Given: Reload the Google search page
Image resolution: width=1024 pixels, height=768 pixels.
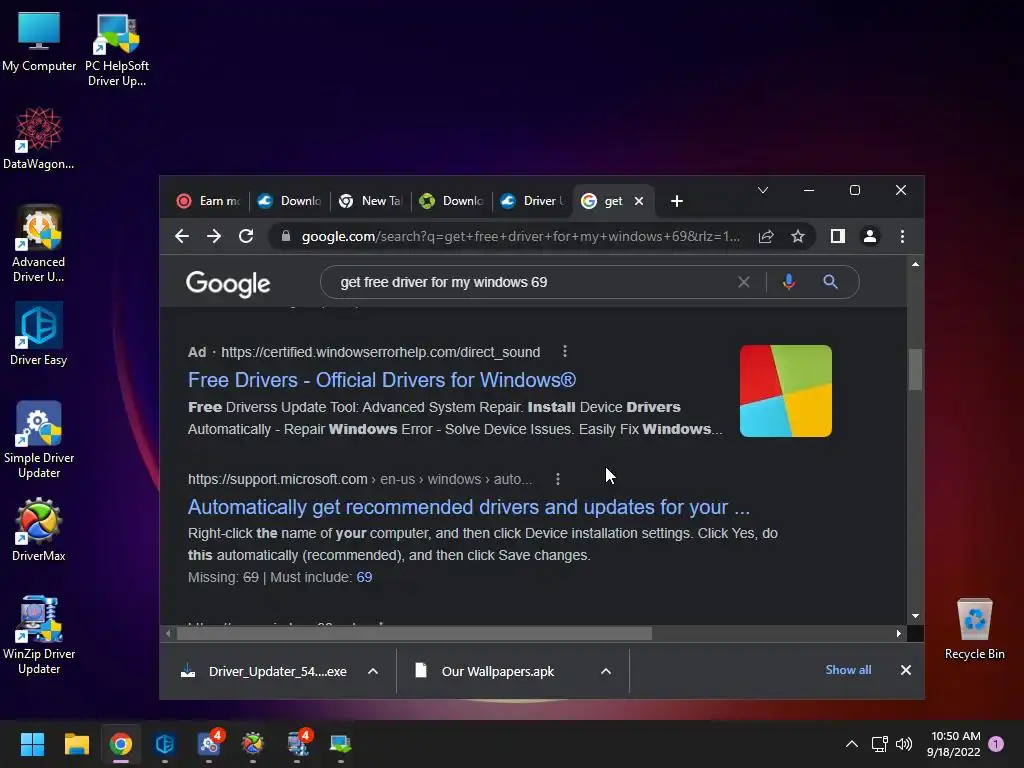Looking at the screenshot, I should tap(246, 236).
